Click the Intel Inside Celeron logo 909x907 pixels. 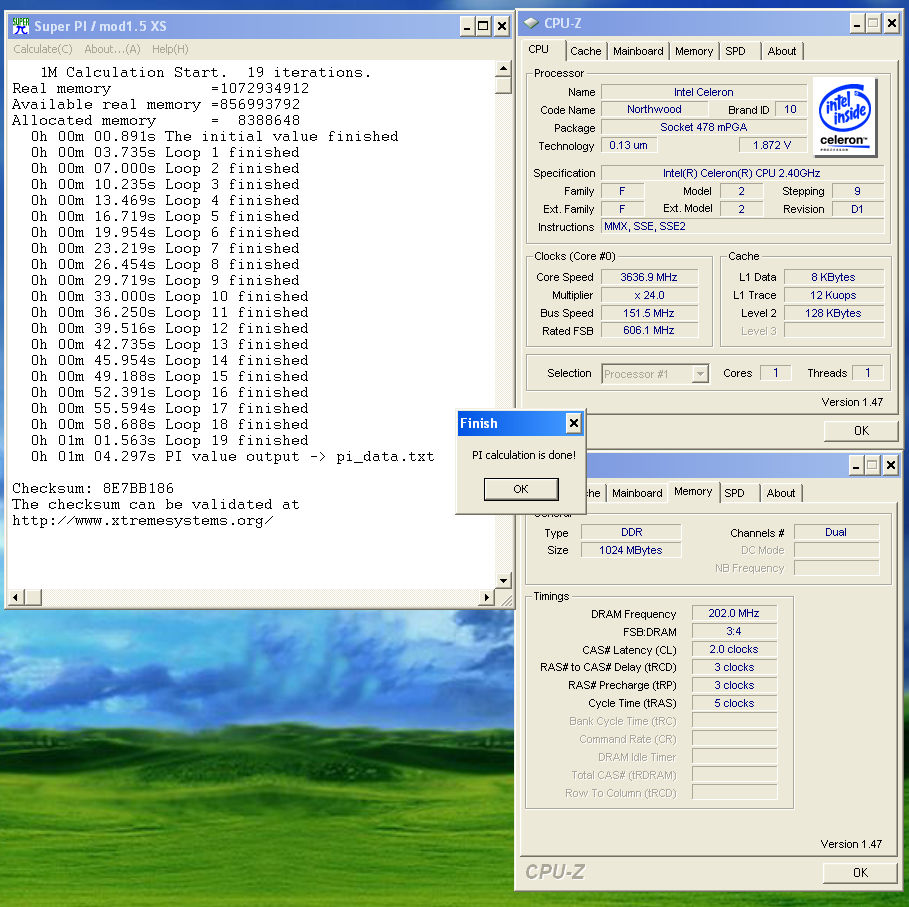[x=845, y=117]
